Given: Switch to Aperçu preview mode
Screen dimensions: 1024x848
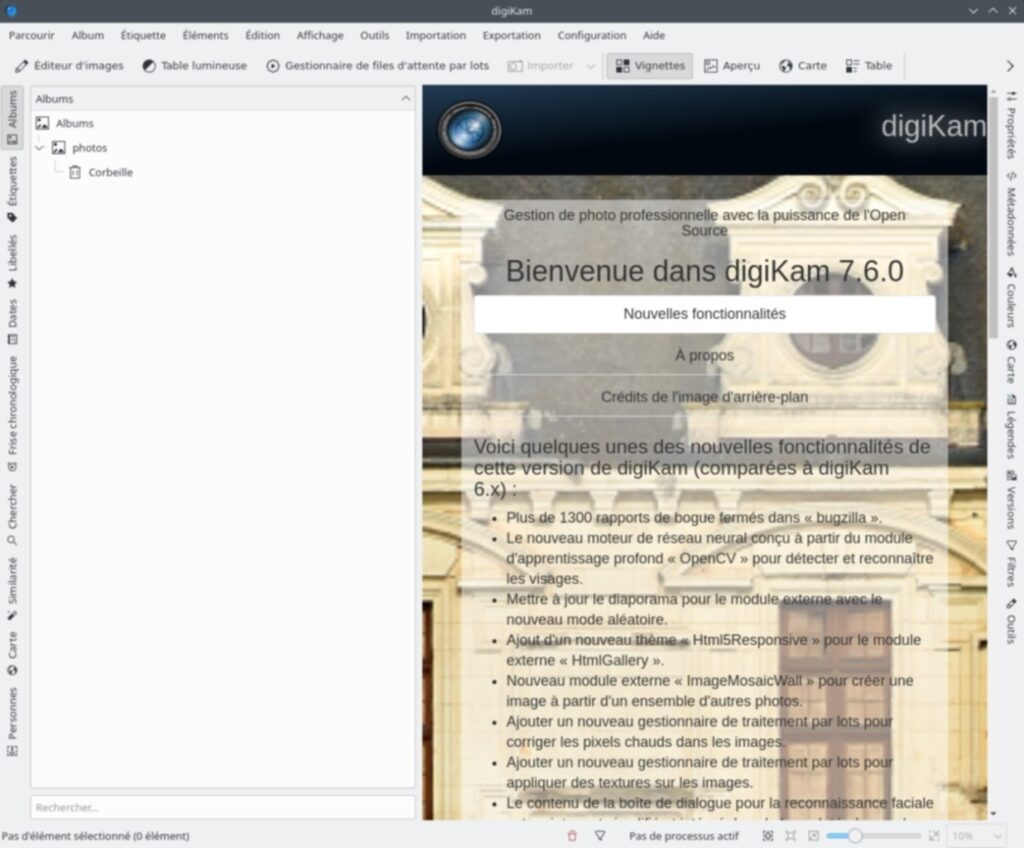Looking at the screenshot, I should point(732,65).
